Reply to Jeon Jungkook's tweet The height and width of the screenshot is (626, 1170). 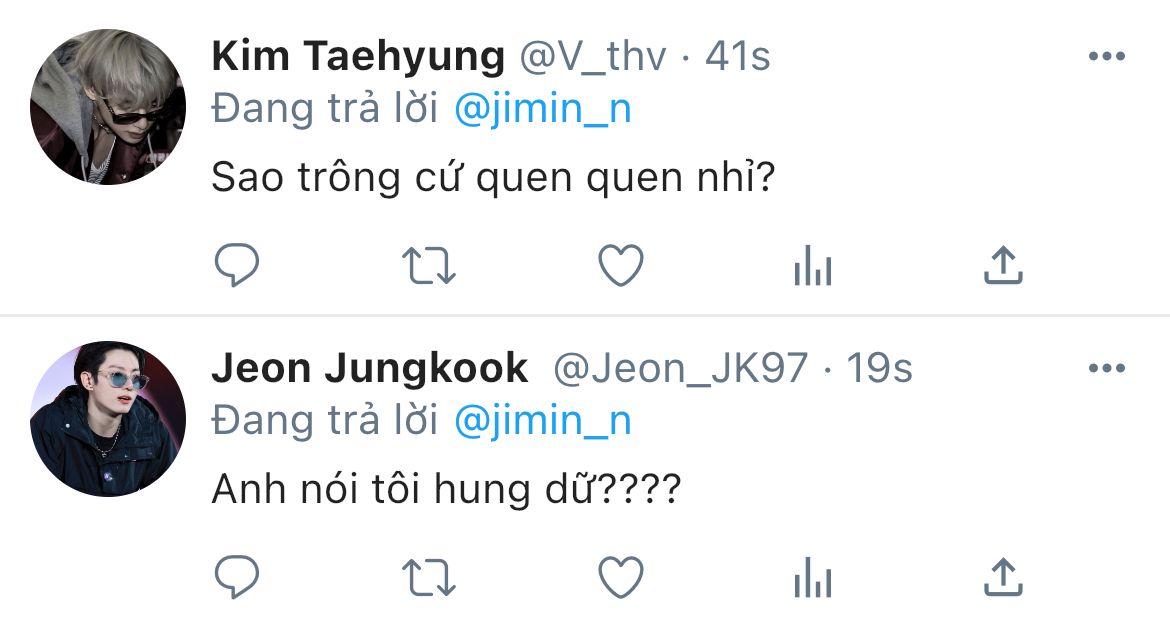point(237,577)
